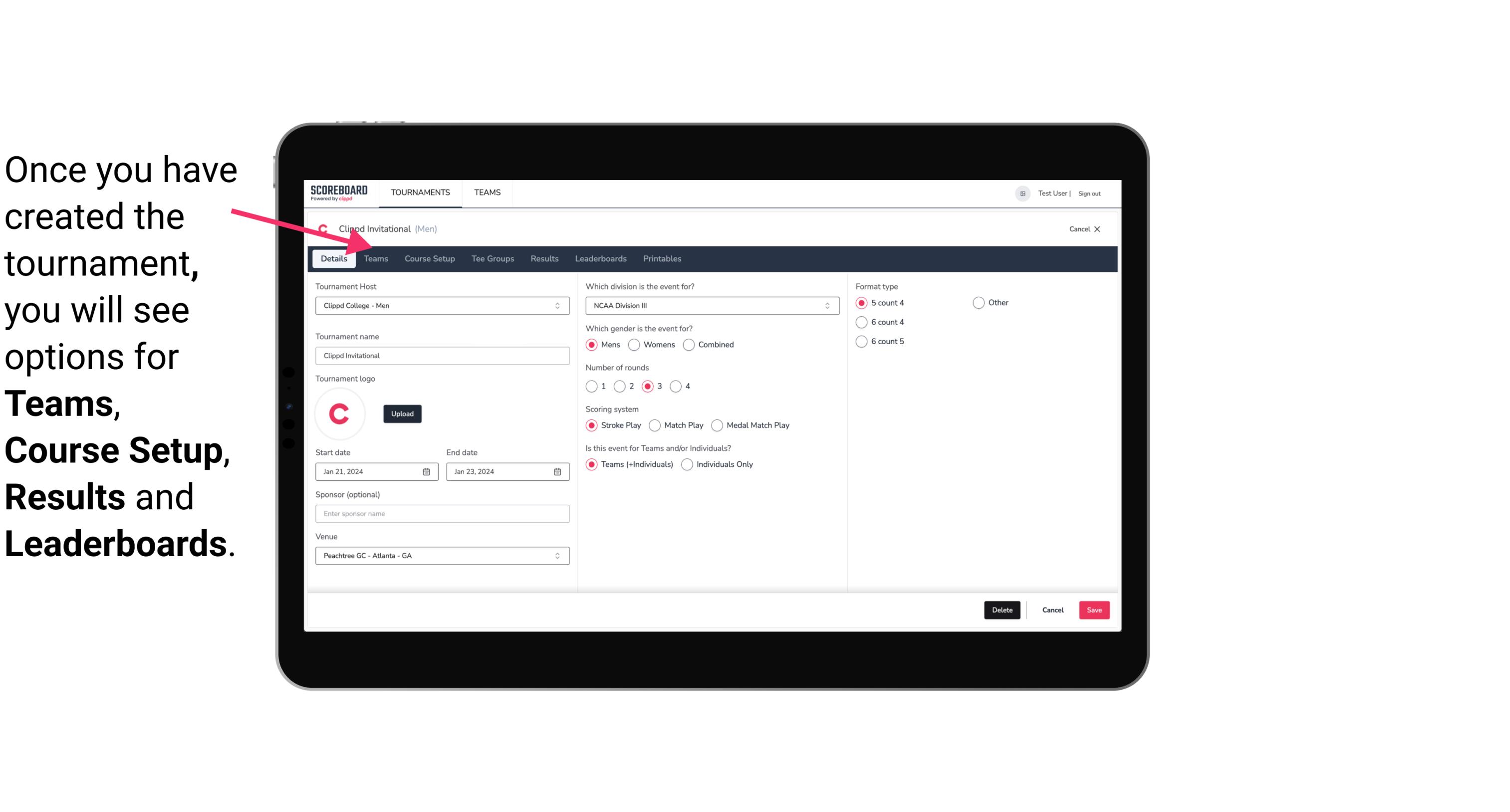Screen dimensions: 1510x812
Task: Switch to the Course Setup tab
Action: tap(428, 258)
